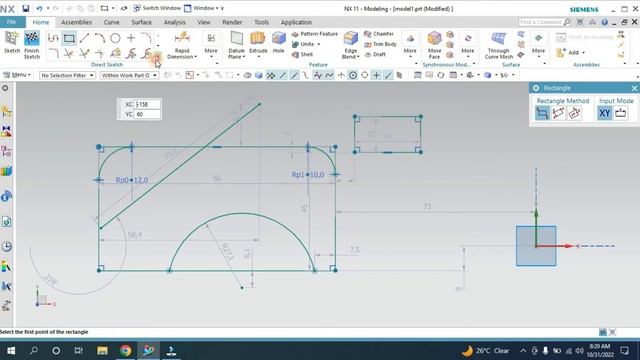Switch to the Assemblies tab
Viewport: 640px width, 360px height.
click(x=76, y=22)
